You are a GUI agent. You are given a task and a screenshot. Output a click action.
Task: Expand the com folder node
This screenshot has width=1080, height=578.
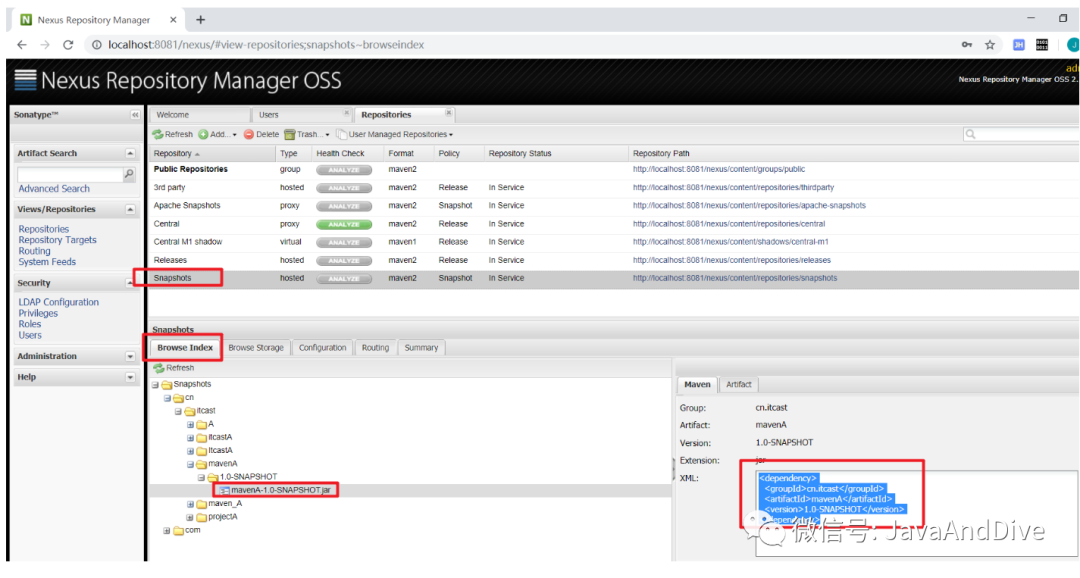pos(167,530)
